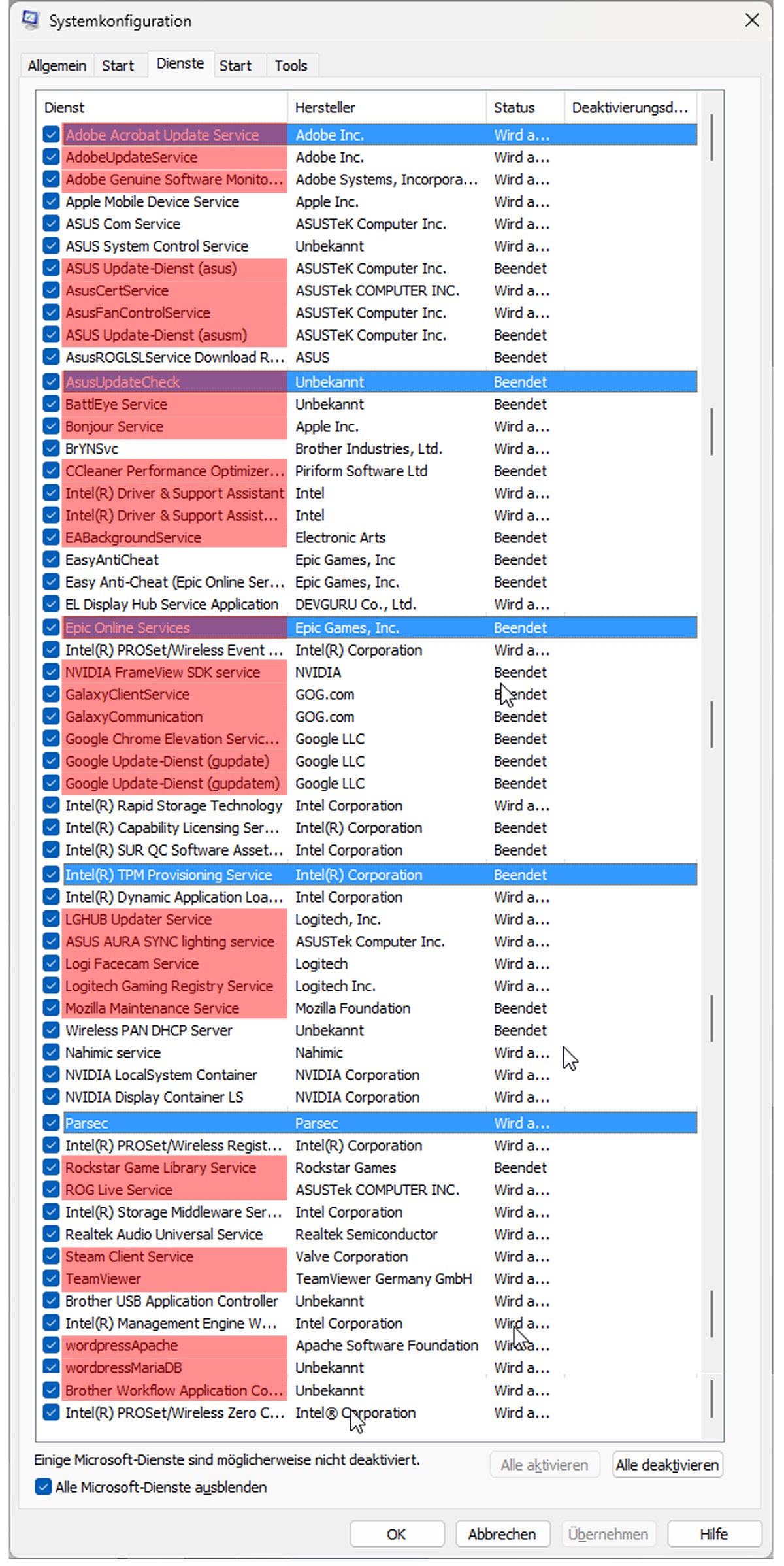Viewport: 784px width, 1566px height.
Task: Click the GalaxyCommunication service name
Action: pyautogui.click(x=134, y=716)
